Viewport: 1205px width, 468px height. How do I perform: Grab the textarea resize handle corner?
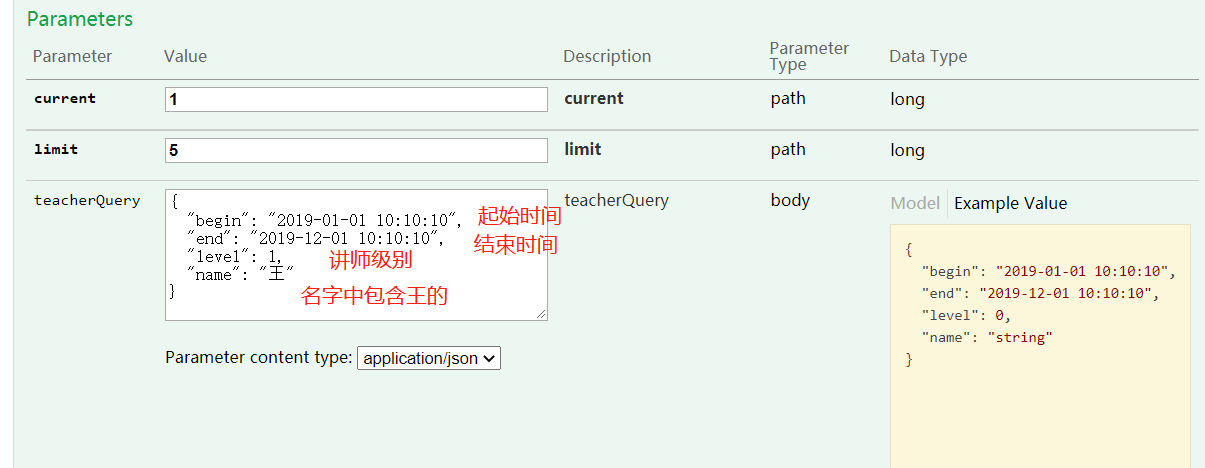tap(541, 314)
